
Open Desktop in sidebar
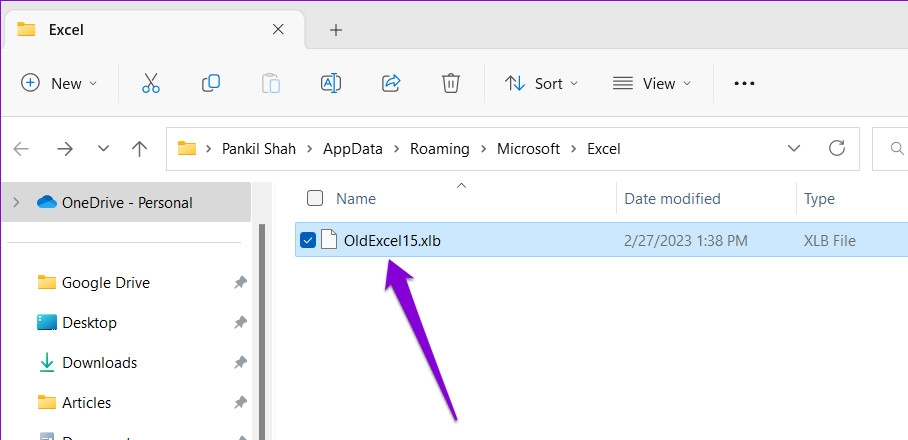click(89, 322)
